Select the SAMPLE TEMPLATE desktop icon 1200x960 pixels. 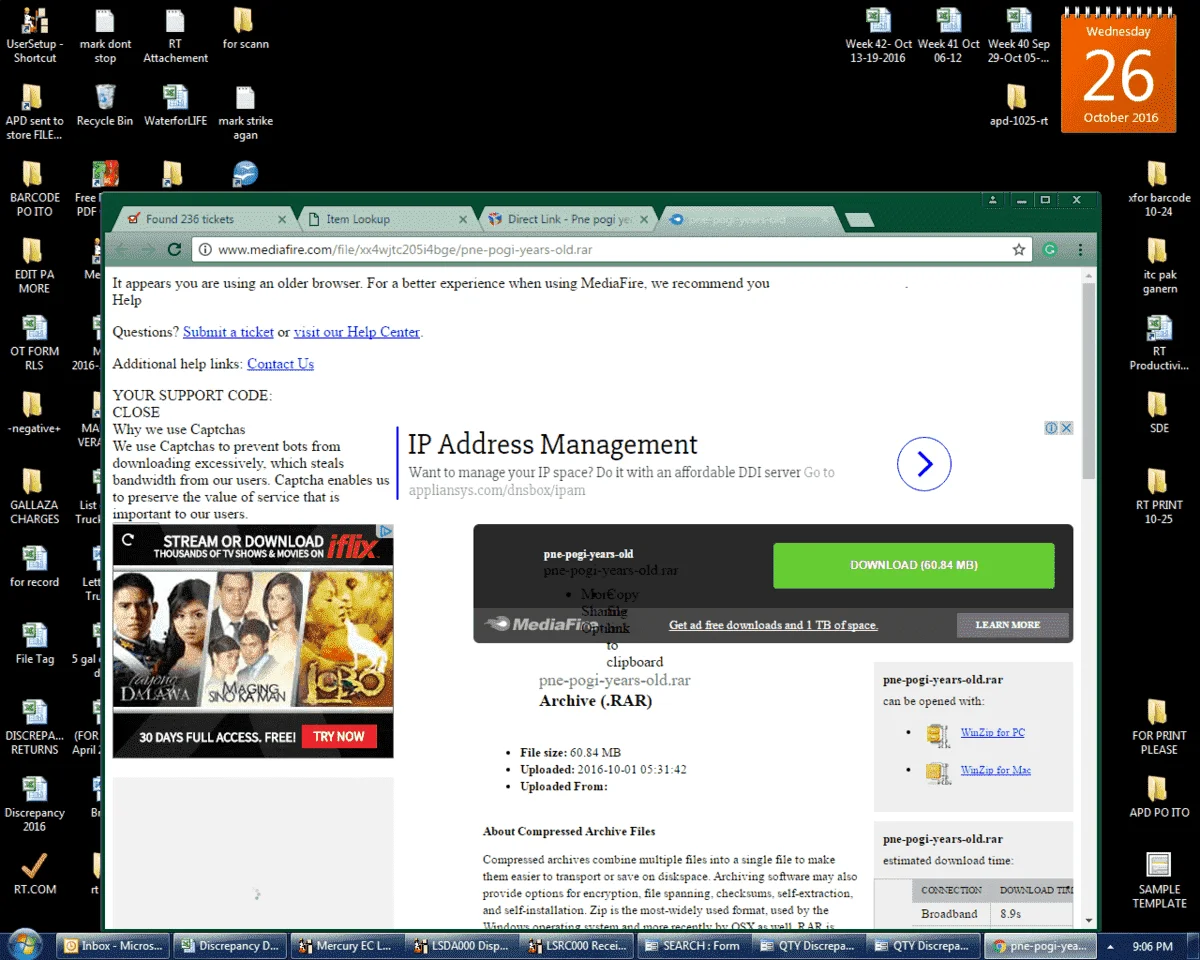(x=1158, y=881)
